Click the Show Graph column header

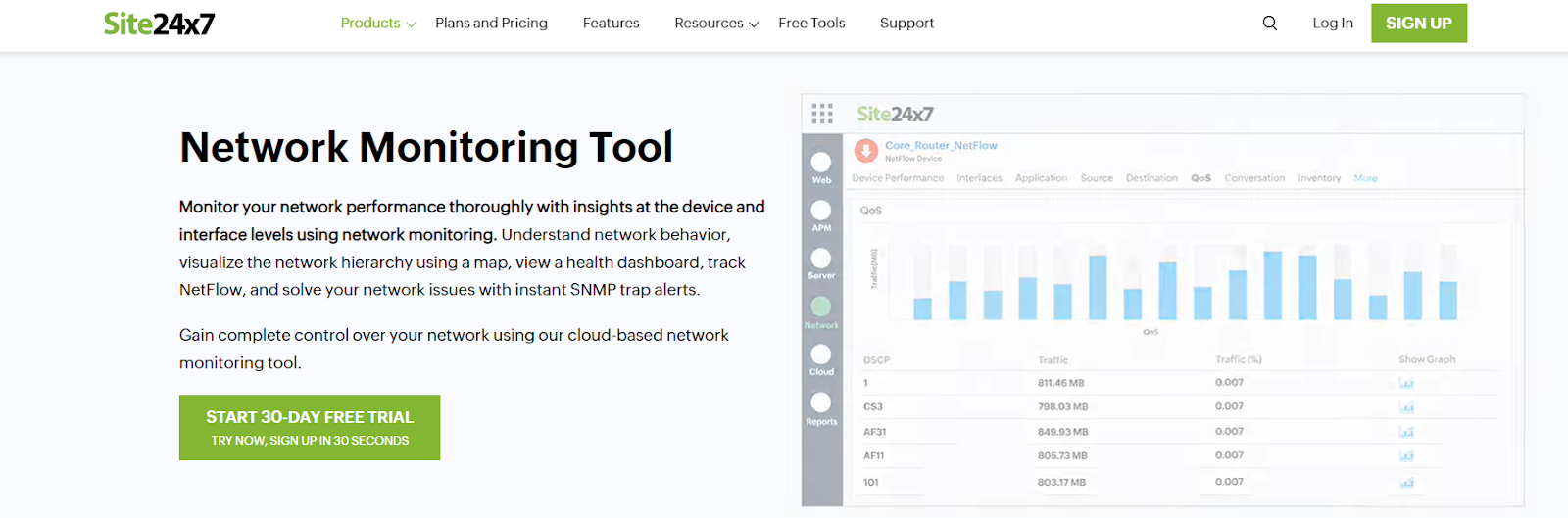[1427, 360]
